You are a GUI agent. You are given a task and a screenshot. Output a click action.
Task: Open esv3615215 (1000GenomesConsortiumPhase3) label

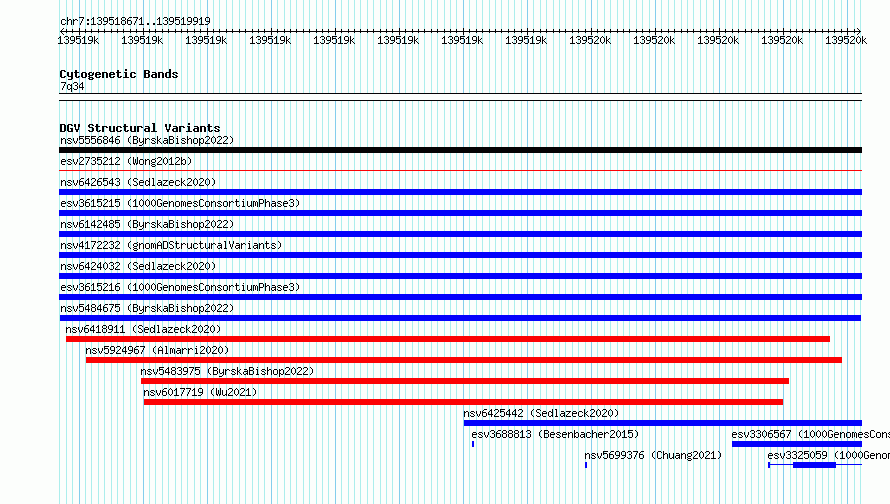180,203
